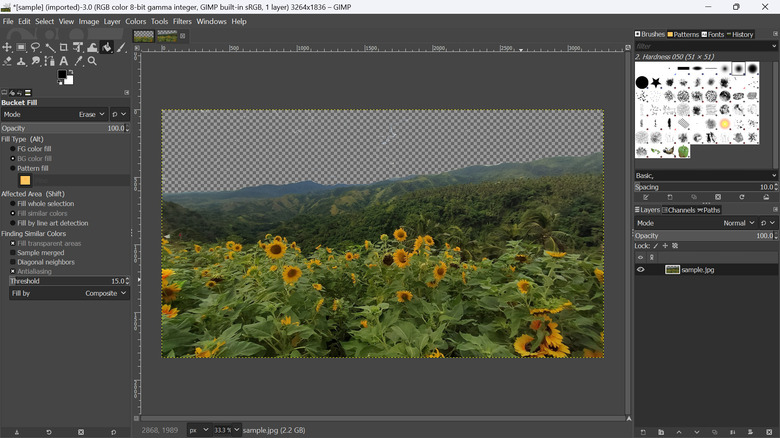The image size is (780, 438).
Task: Switch to the Patterns tab
Action: pos(683,34)
